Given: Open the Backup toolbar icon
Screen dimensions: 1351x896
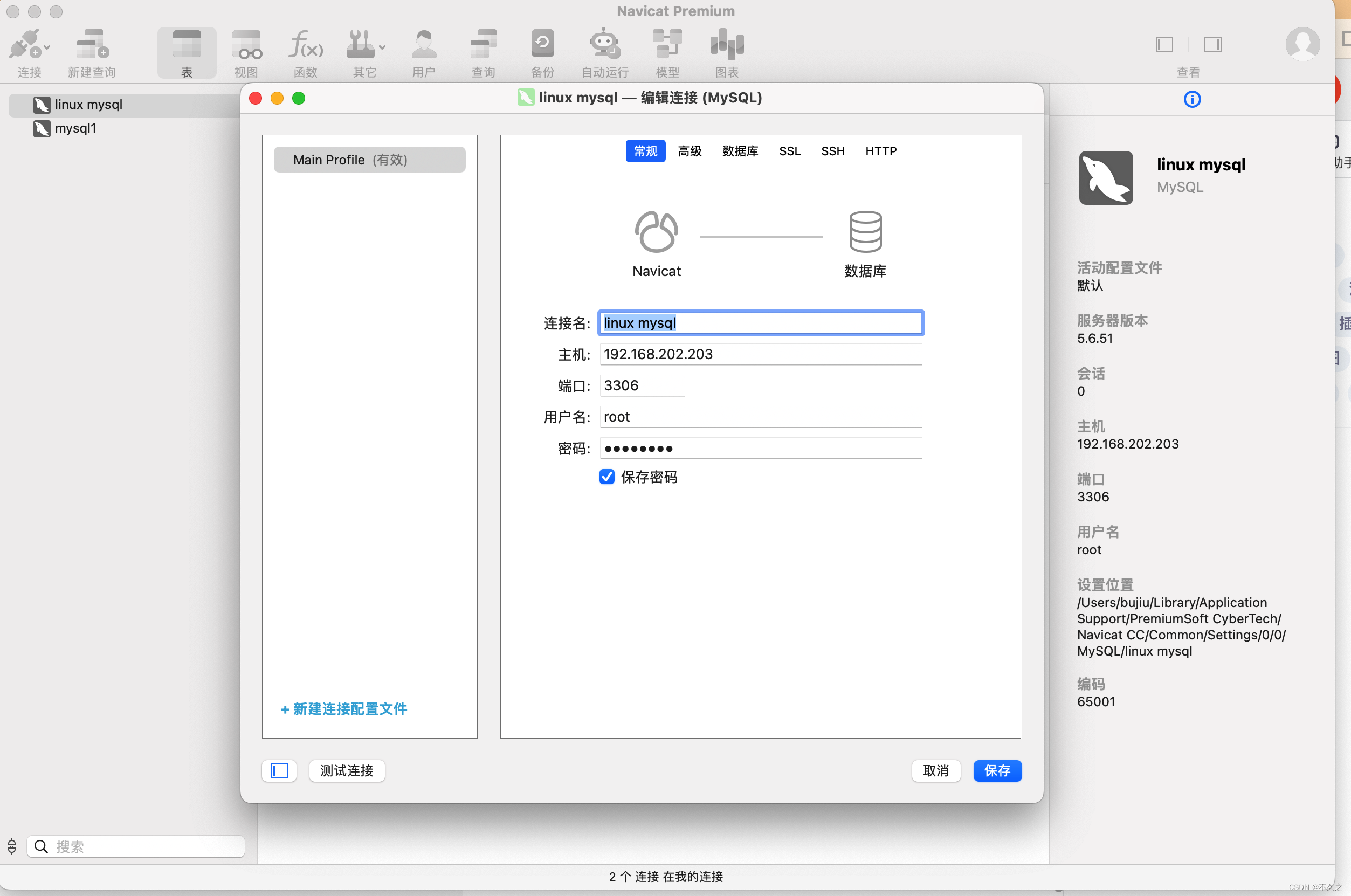Looking at the screenshot, I should [x=543, y=44].
